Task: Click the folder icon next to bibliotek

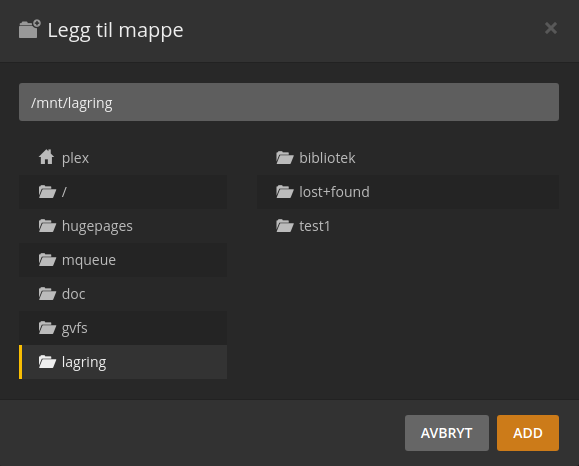Action: [x=285, y=158]
